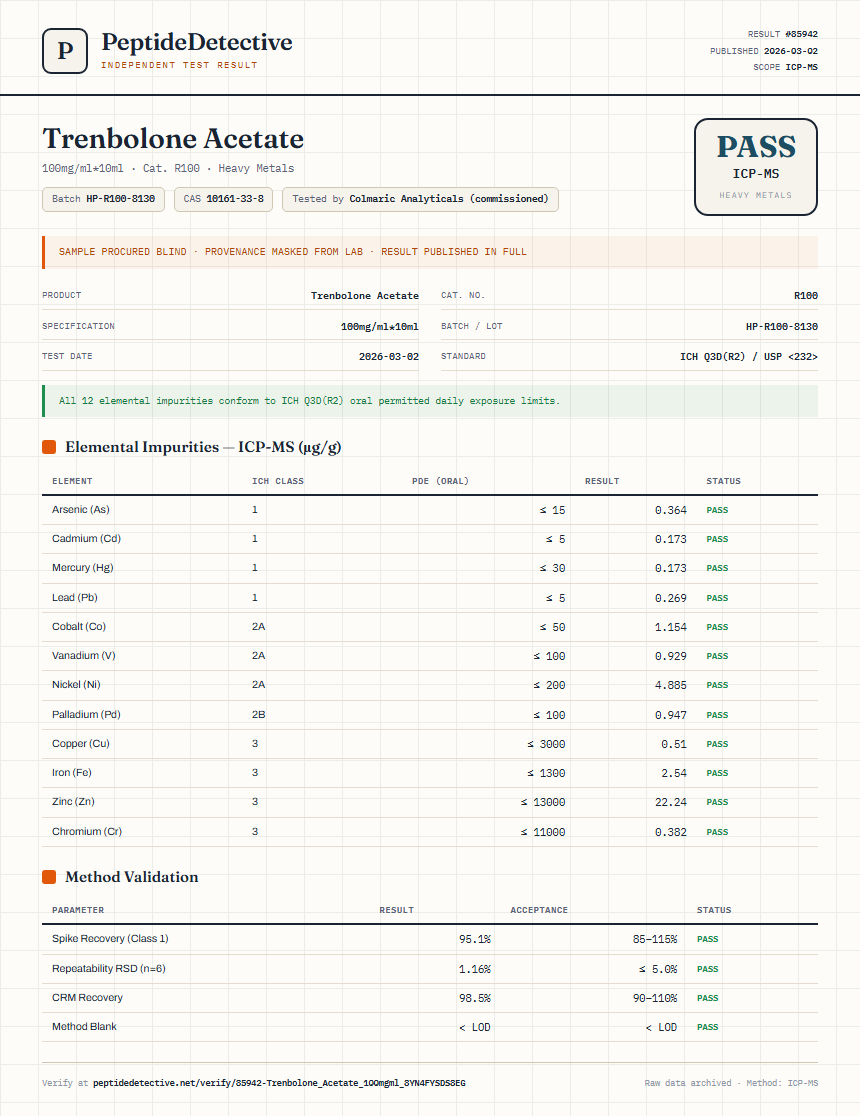Click the Arsenic (As) row label

pos(80,510)
